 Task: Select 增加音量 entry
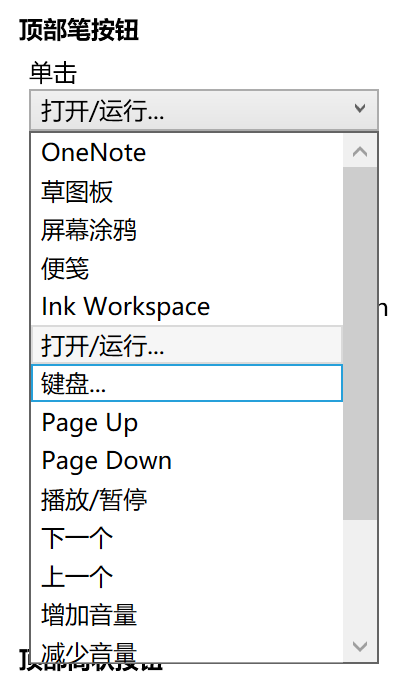coord(187,614)
